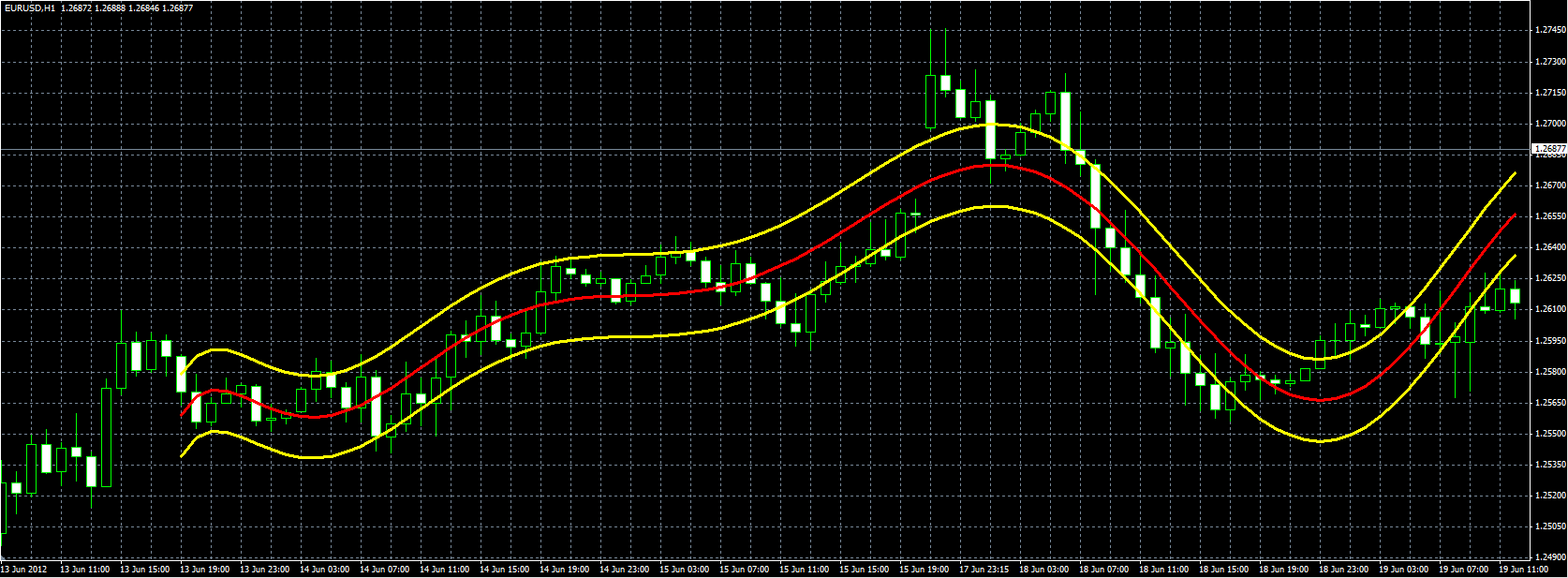Click the 1.25050 price scale label
1568x578 pixels.
coord(1550,526)
